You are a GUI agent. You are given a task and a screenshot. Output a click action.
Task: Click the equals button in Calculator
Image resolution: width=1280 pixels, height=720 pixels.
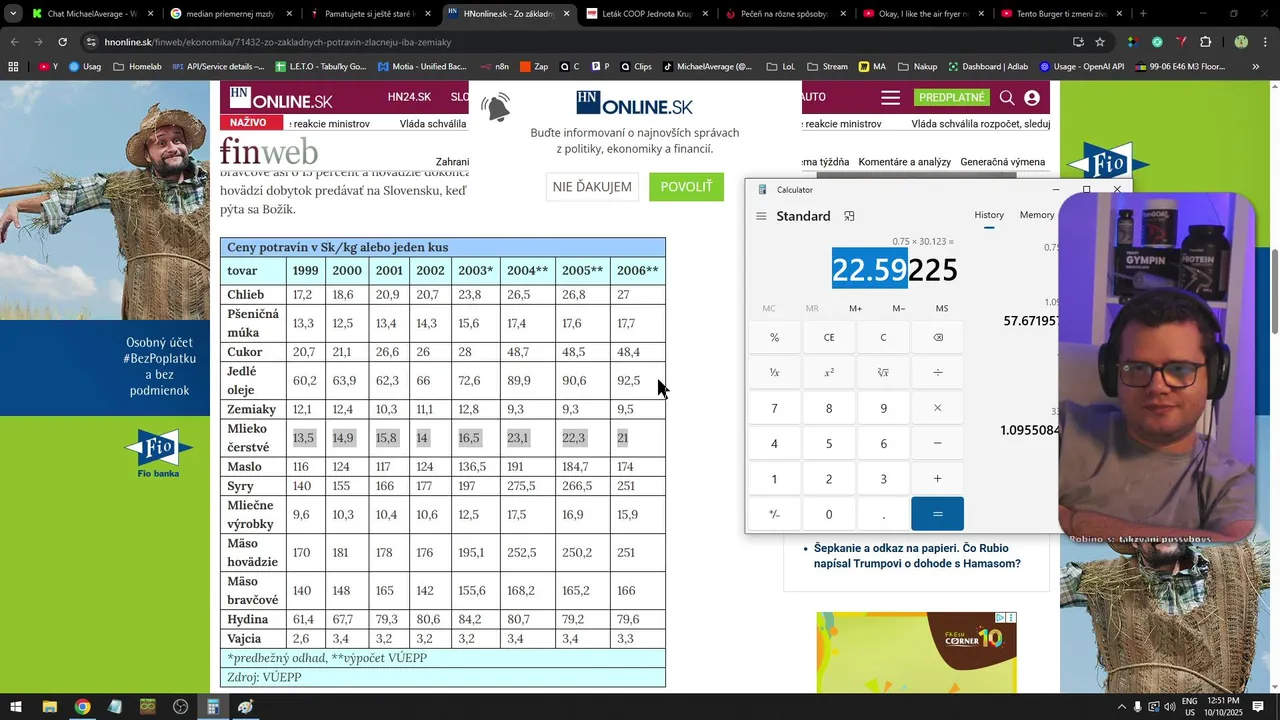coord(937,514)
